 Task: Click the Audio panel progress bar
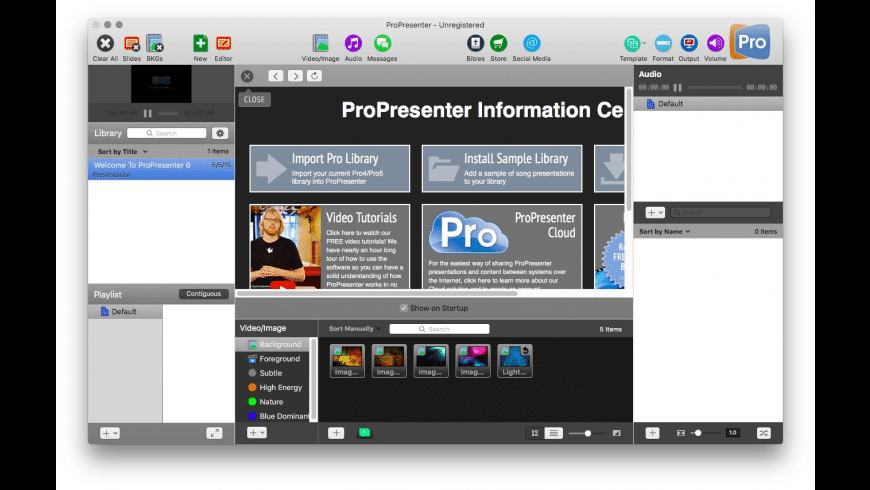tap(715, 88)
